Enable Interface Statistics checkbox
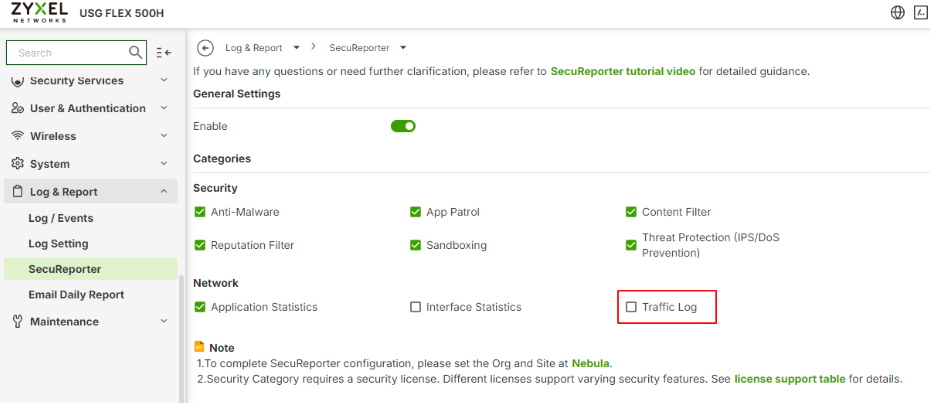The height and width of the screenshot is (403, 930). pyautogui.click(x=415, y=307)
